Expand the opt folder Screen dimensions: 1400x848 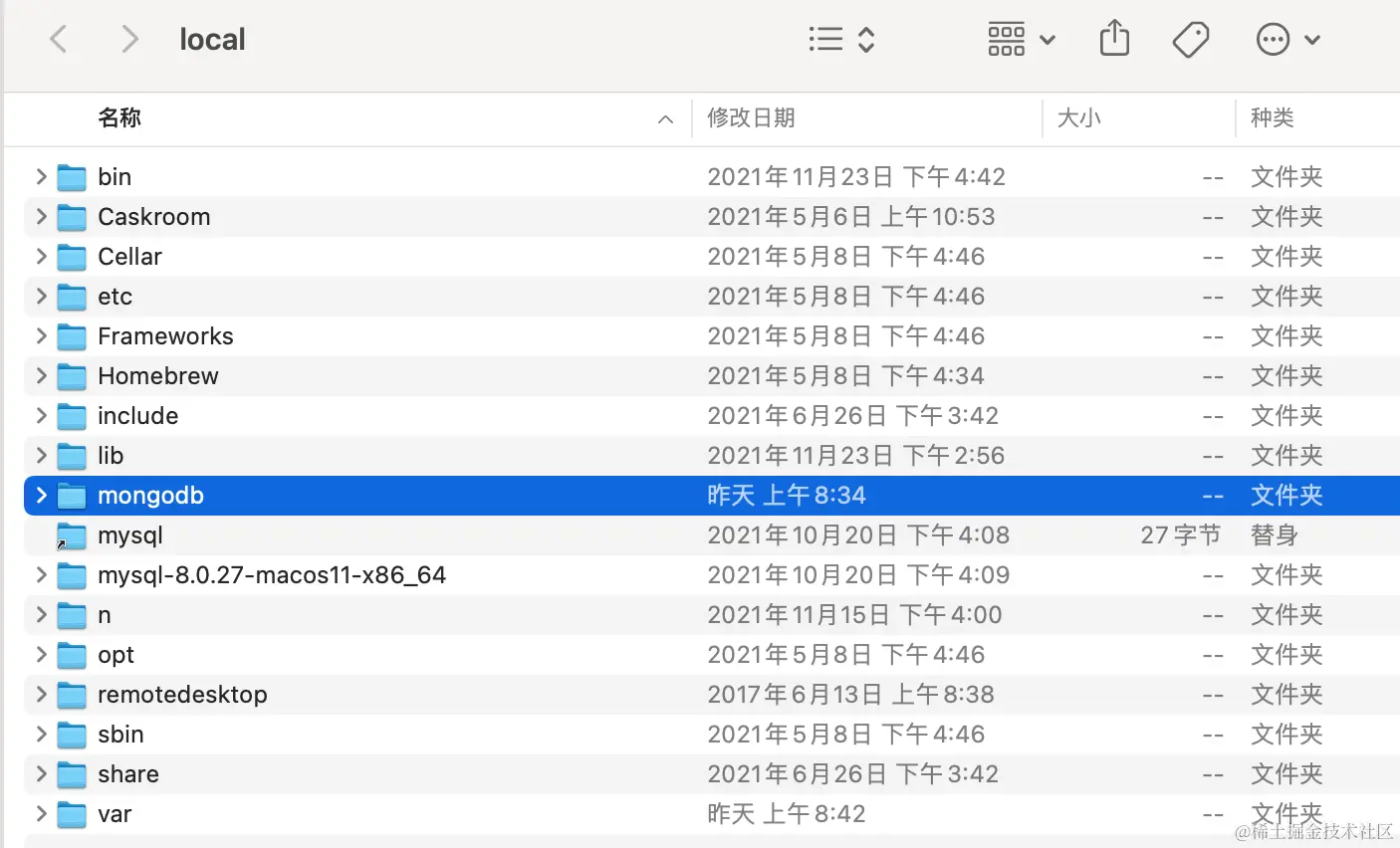pos(41,655)
